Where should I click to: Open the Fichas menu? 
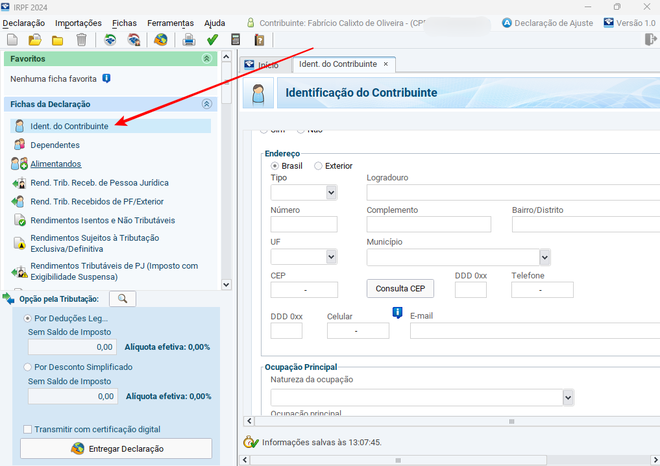(x=124, y=23)
